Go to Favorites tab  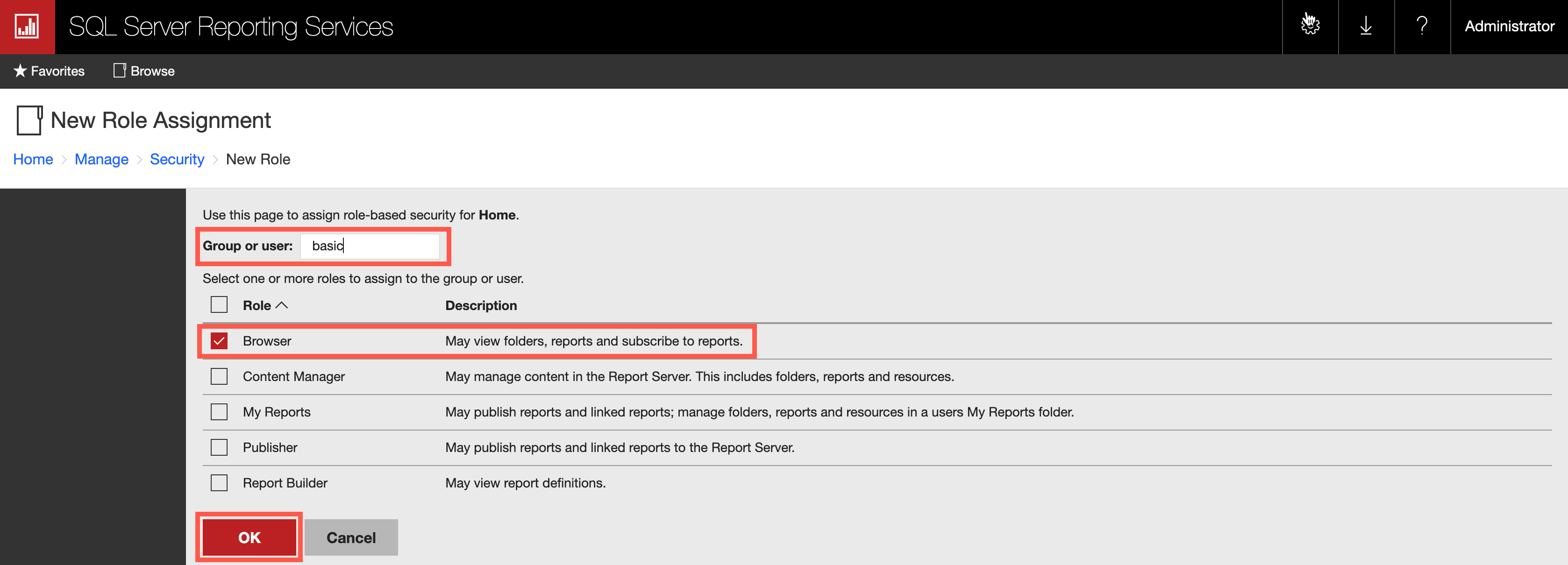click(50, 71)
